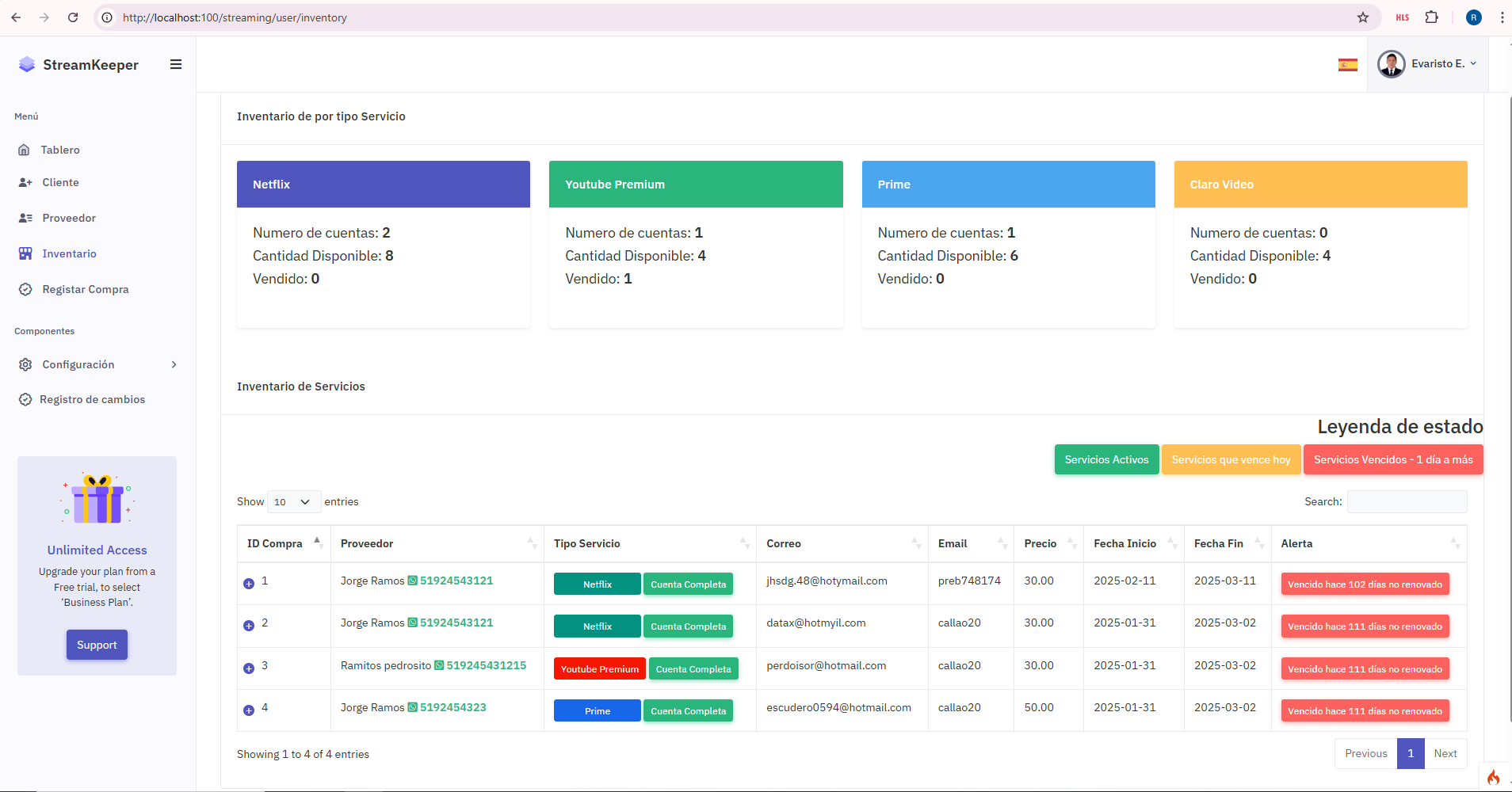Sort table by Proveedor column header
The width and height of the screenshot is (1512, 792).
pos(437,543)
